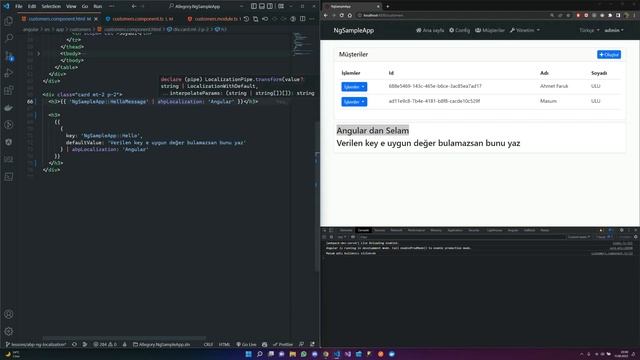Toggle the primary side bar layout icon
640x360 pixels.
[254, 6]
